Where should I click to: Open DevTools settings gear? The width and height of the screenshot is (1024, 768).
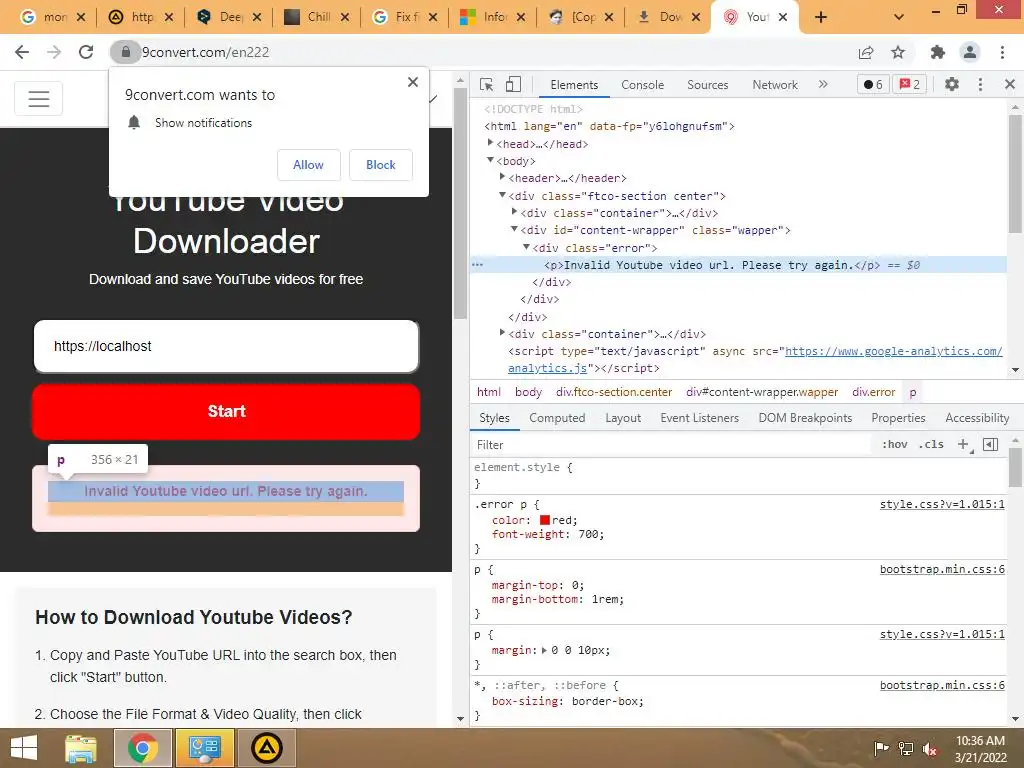(952, 84)
